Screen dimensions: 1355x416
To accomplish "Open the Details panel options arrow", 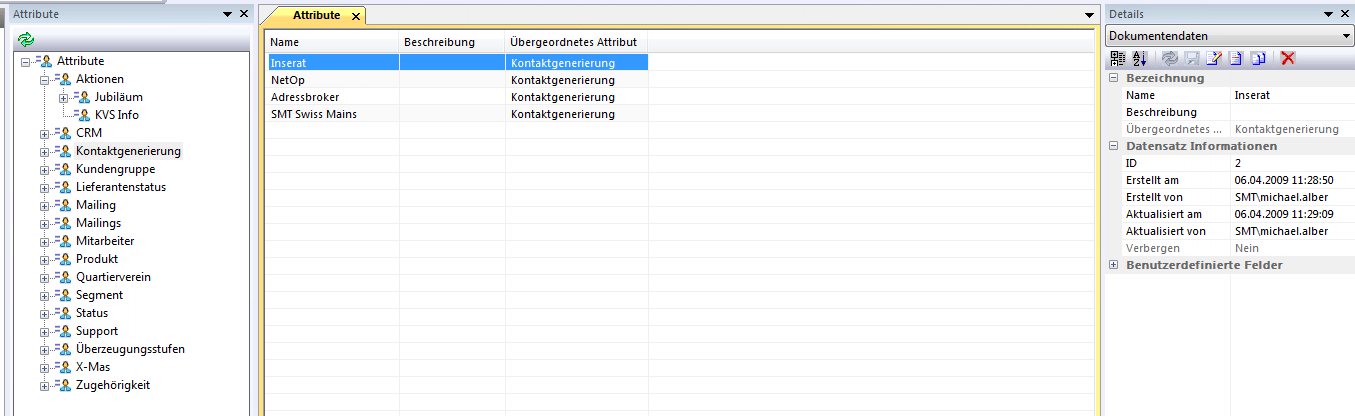I will pos(1329,14).
